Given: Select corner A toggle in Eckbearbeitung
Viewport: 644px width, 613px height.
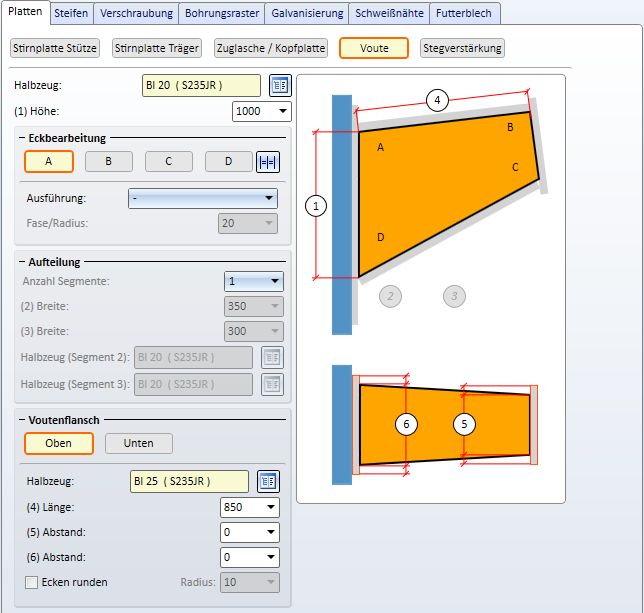Looking at the screenshot, I should (49, 161).
